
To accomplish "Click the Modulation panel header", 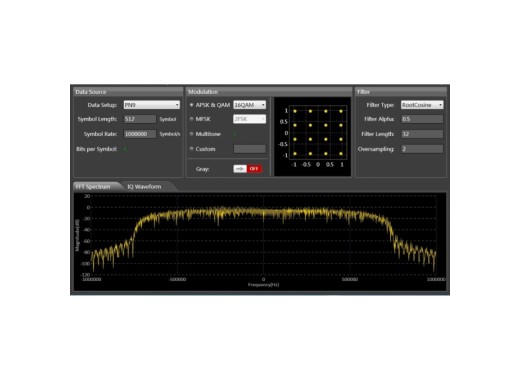I will point(269,92).
